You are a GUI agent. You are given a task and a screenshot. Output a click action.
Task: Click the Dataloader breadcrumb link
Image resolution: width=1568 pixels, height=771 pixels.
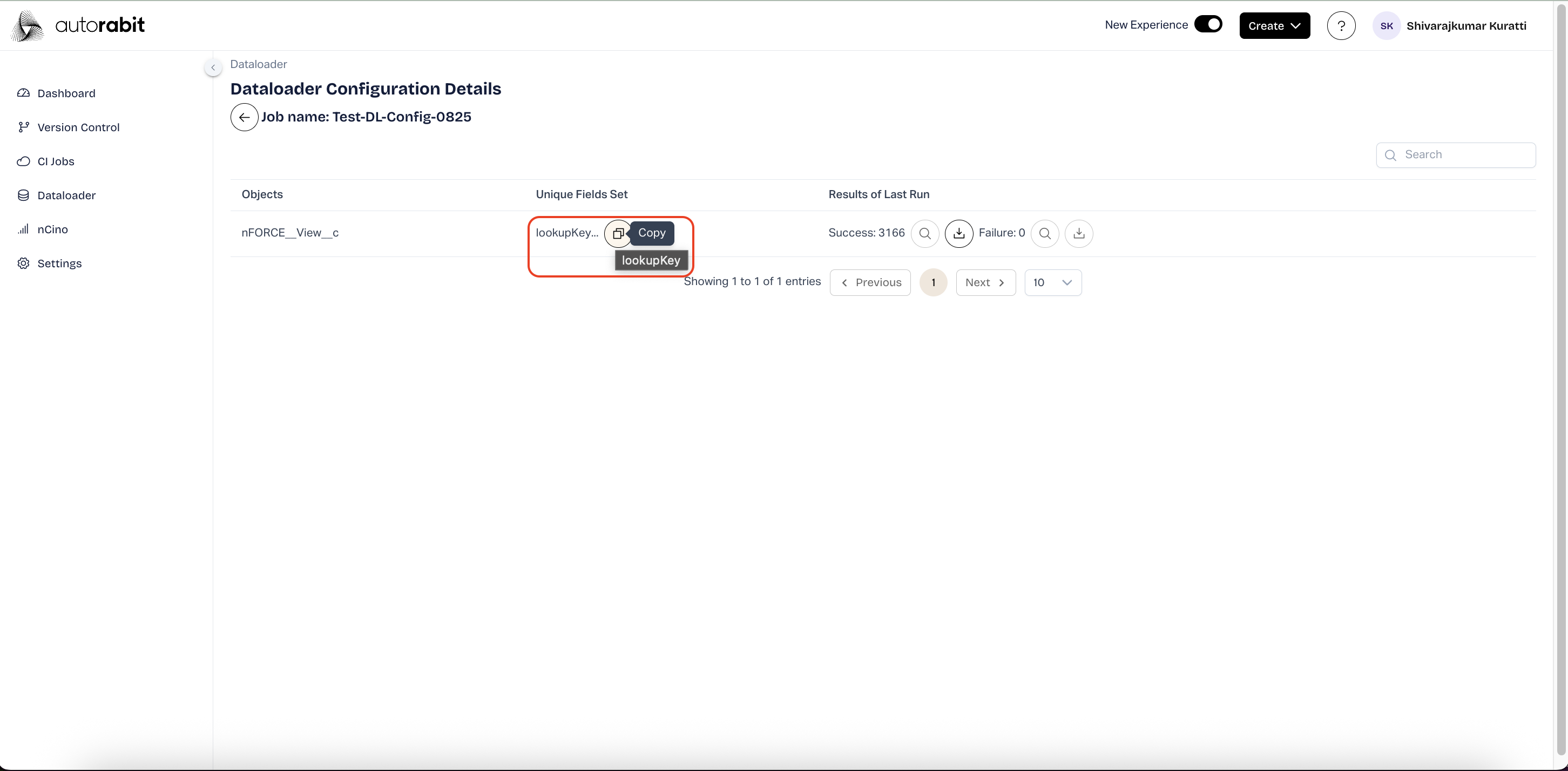pyautogui.click(x=258, y=64)
